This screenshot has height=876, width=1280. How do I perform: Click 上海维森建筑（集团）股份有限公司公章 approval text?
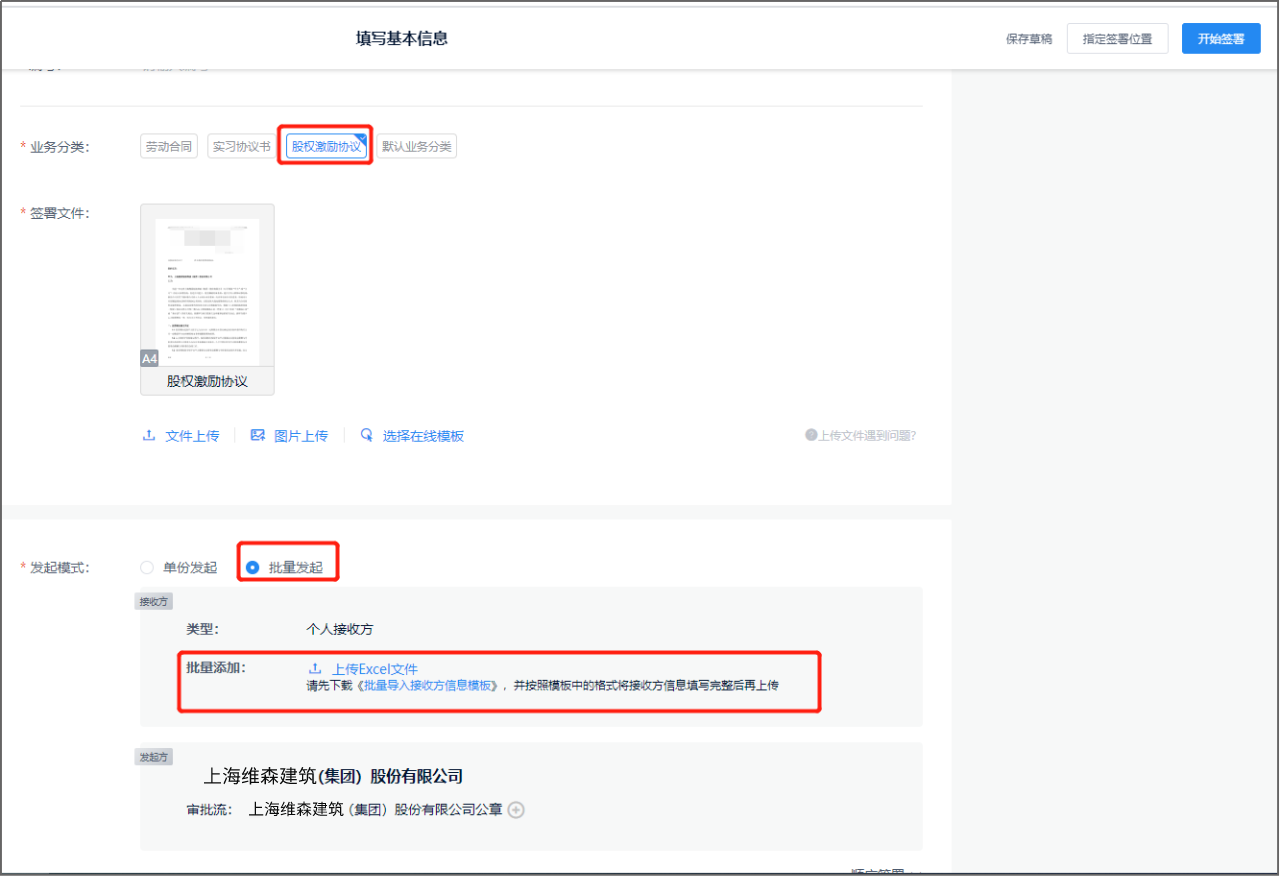click(375, 810)
